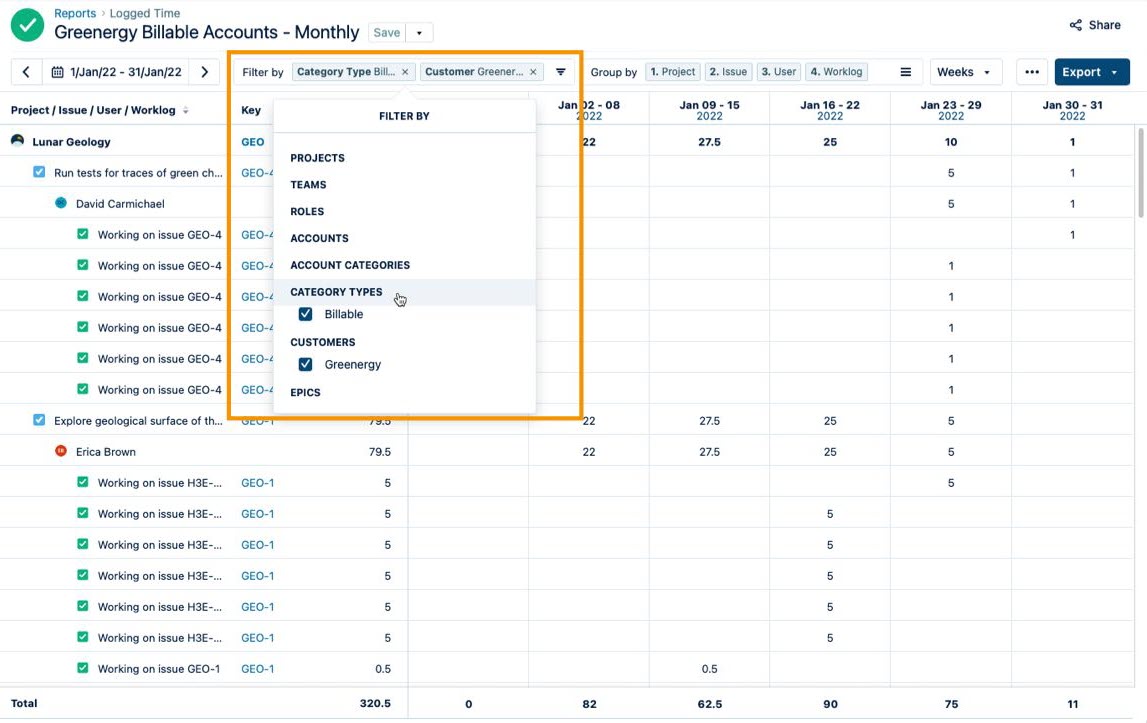Uncheck the Billable category type filter

[x=305, y=314]
